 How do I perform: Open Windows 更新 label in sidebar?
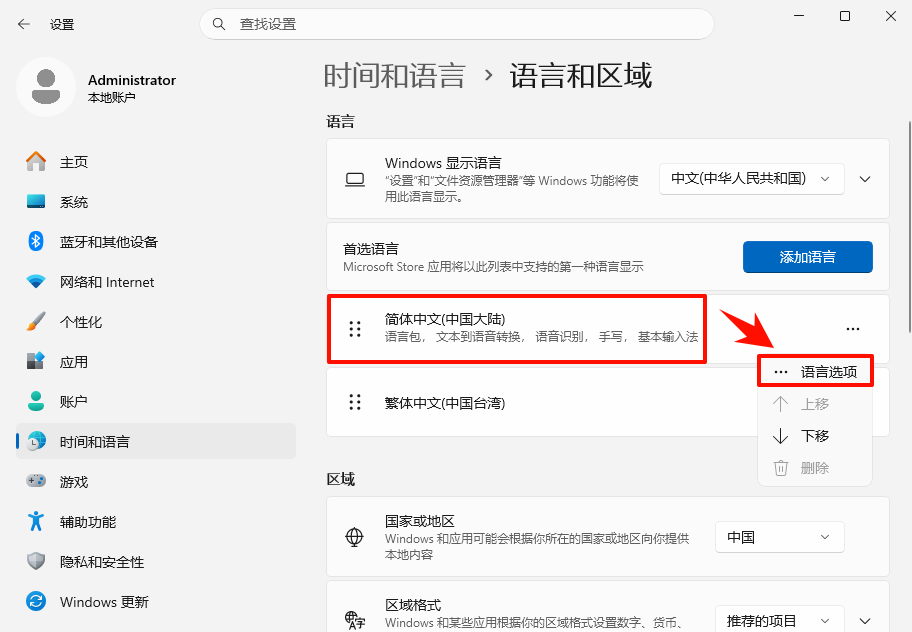point(104,602)
